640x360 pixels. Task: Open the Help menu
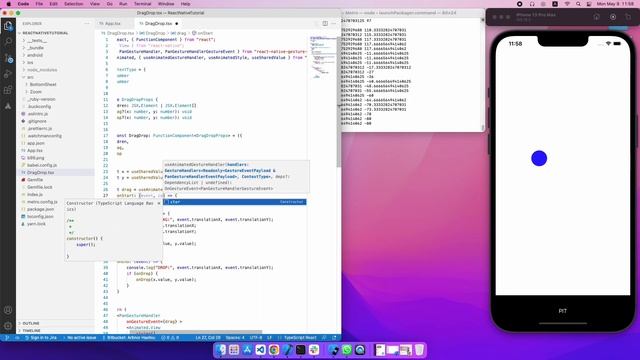tap(185, 4)
